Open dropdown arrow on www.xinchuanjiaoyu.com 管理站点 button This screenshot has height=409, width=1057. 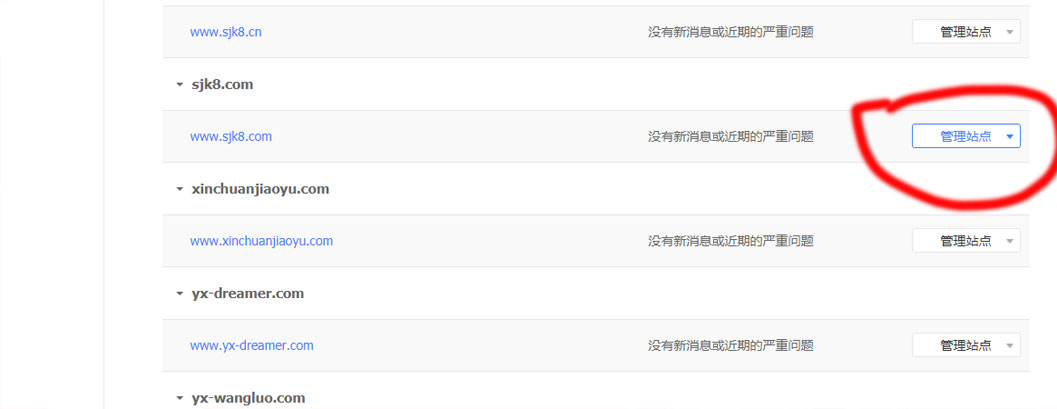[x=1010, y=241]
